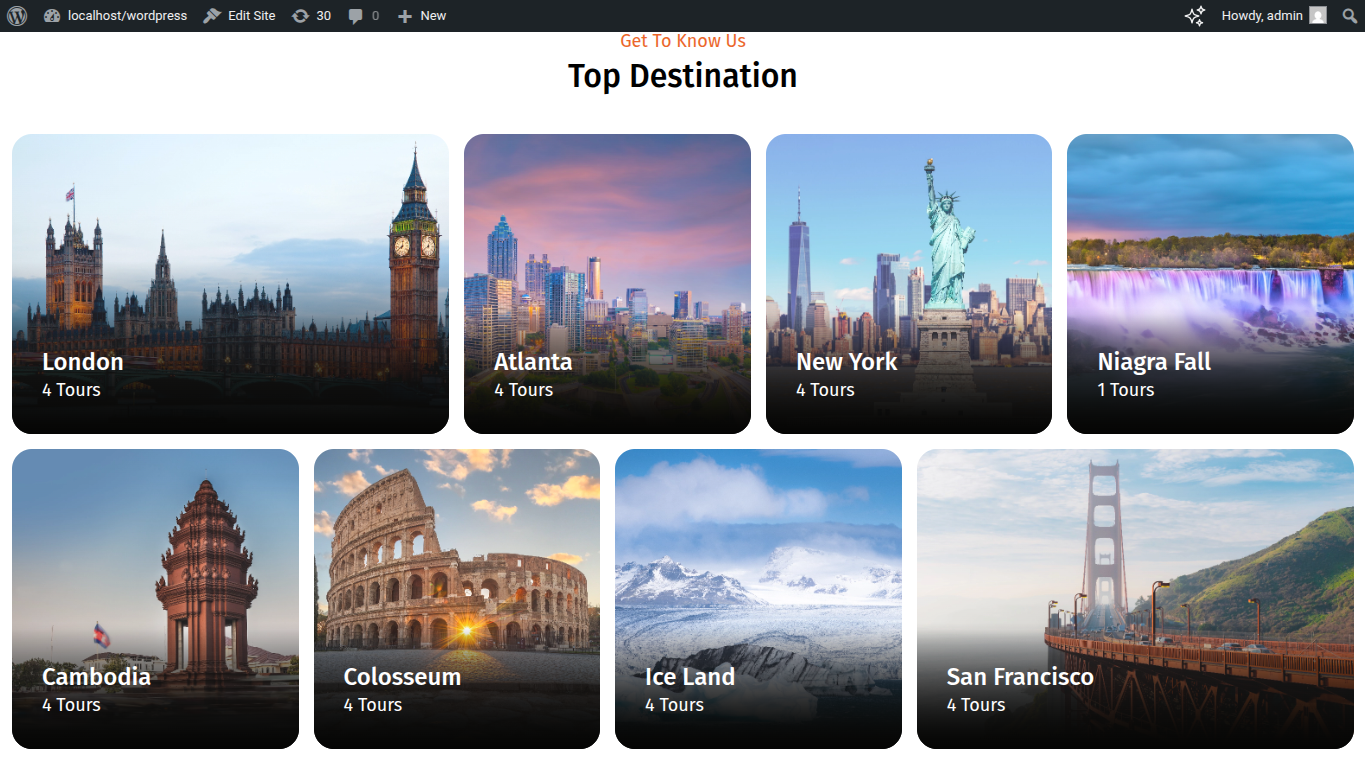This screenshot has height=774, width=1365.
Task: Open the Colosseum destination card
Action: coord(457,599)
